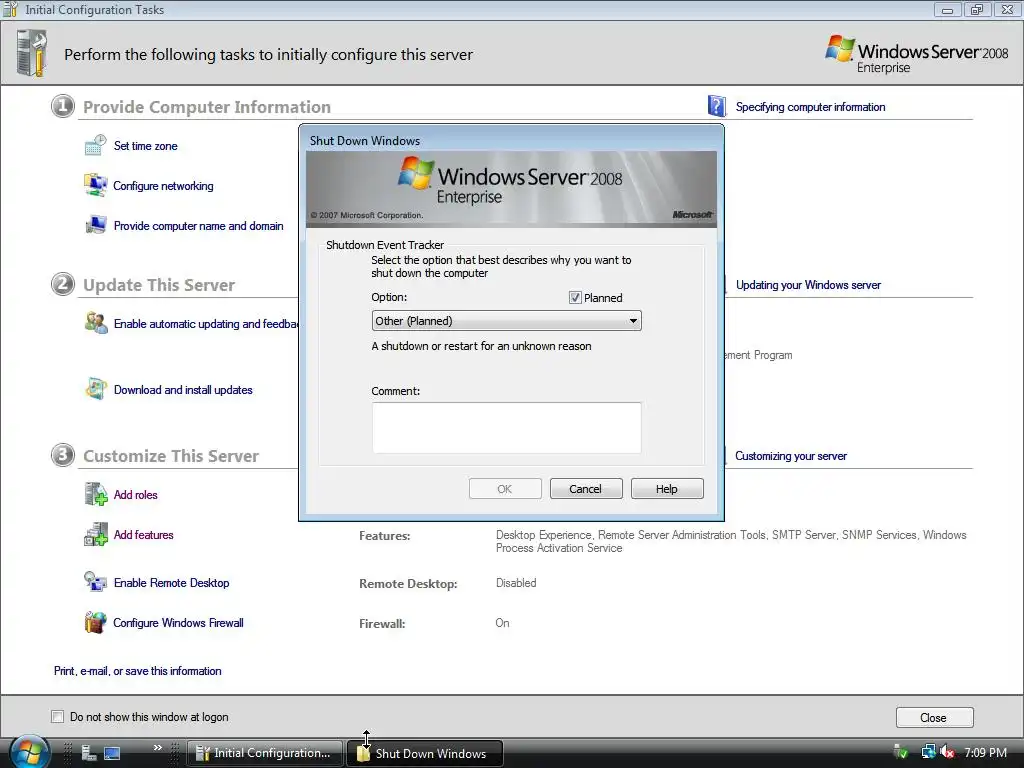The image size is (1024, 768).
Task: Click the help book icon beside Specifying computer information
Action: click(716, 106)
